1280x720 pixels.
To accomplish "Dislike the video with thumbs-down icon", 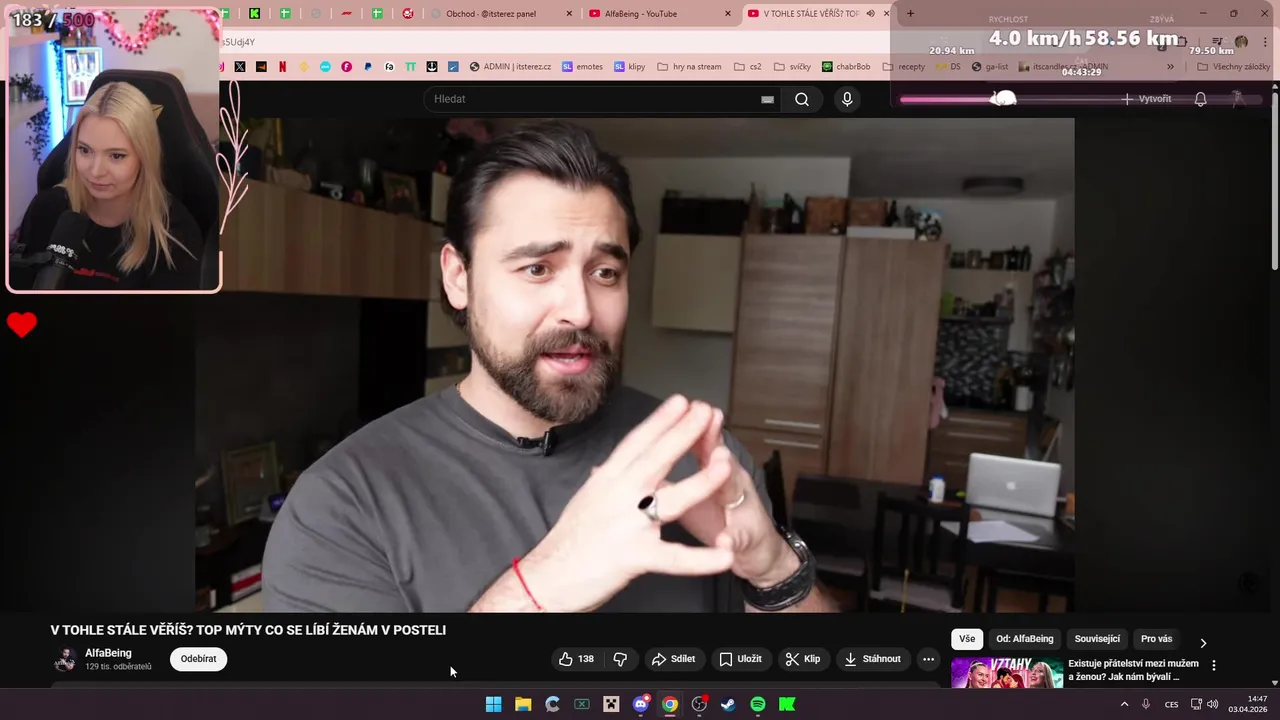I will point(620,659).
